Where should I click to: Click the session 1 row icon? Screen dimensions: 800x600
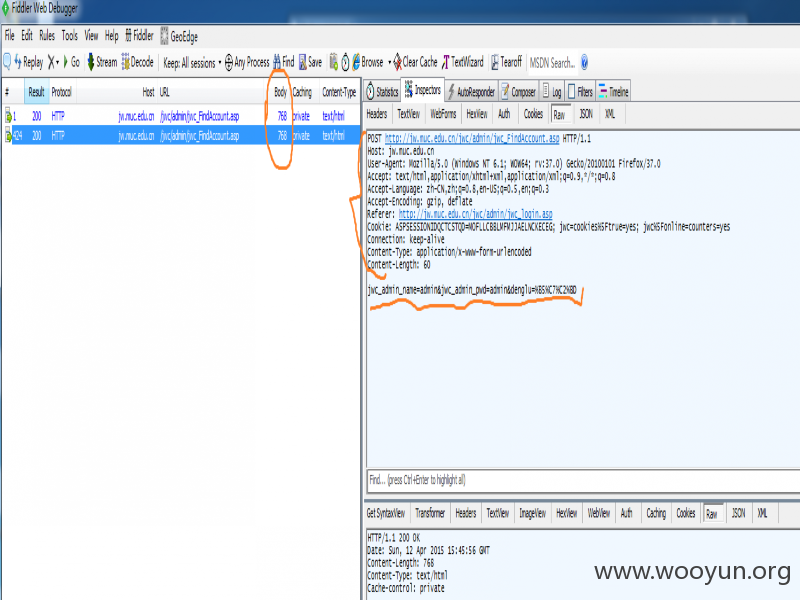pos(8,117)
